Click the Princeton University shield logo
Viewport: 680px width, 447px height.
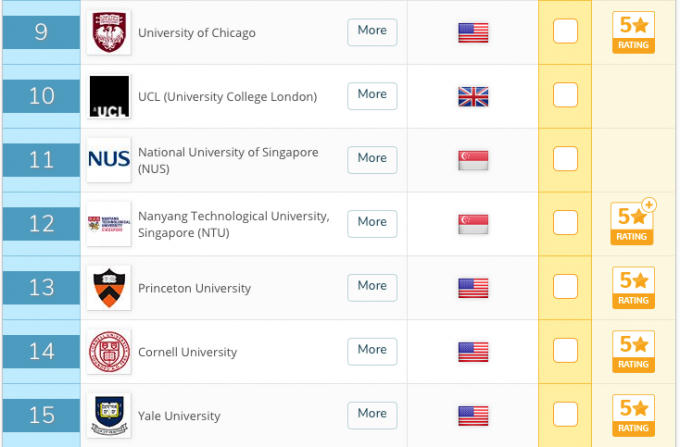[108, 288]
